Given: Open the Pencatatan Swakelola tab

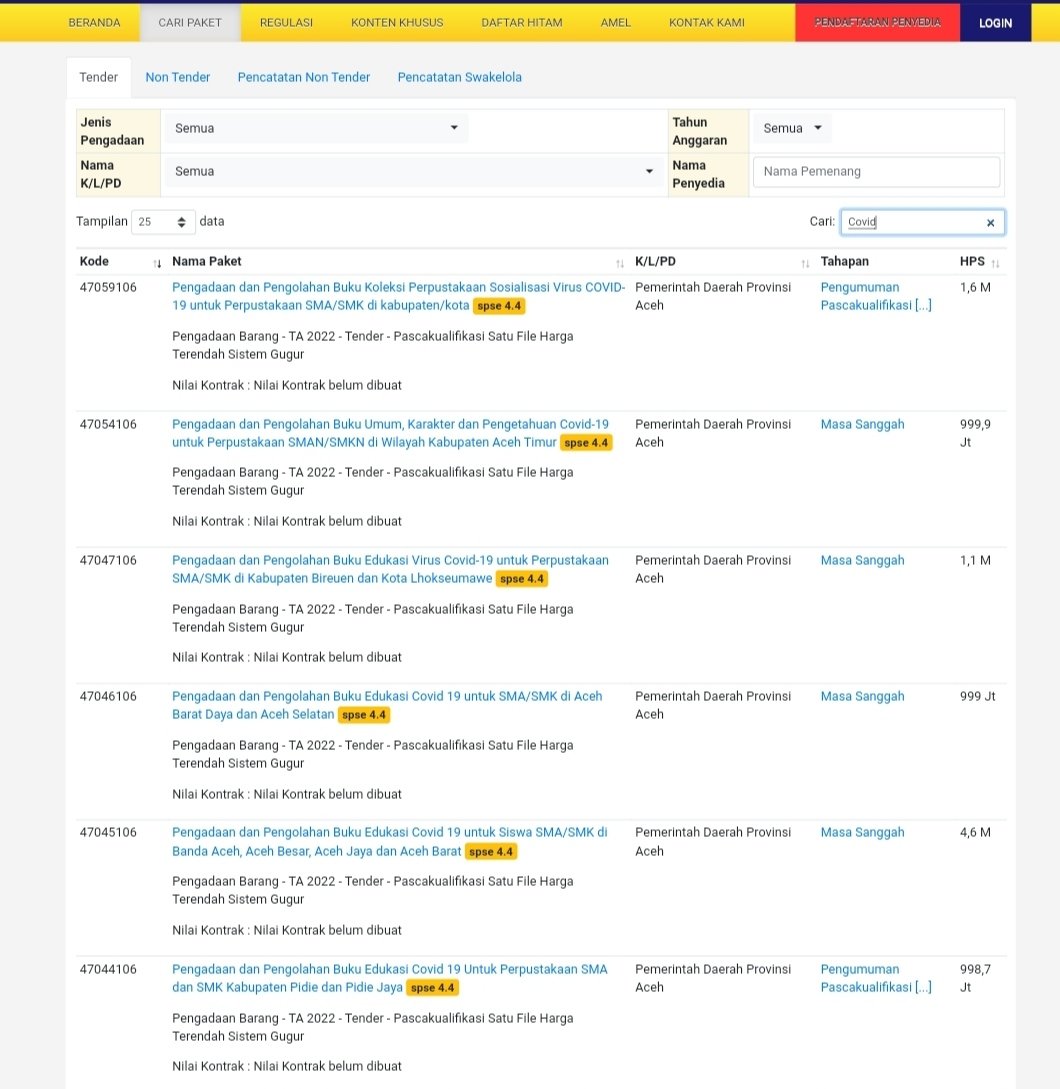Looking at the screenshot, I should (x=459, y=77).
